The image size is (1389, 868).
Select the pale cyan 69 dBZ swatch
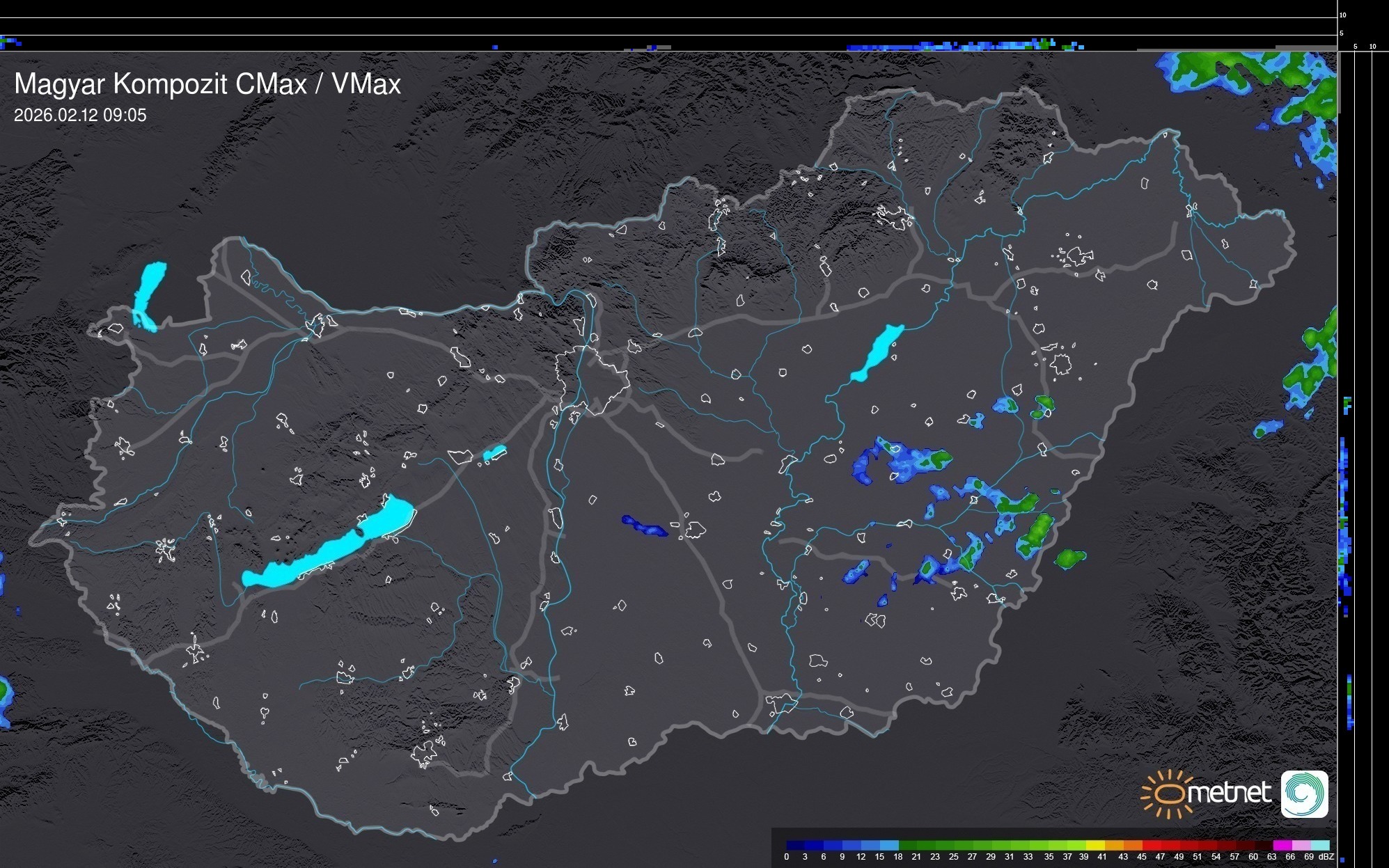pyautogui.click(x=1320, y=845)
